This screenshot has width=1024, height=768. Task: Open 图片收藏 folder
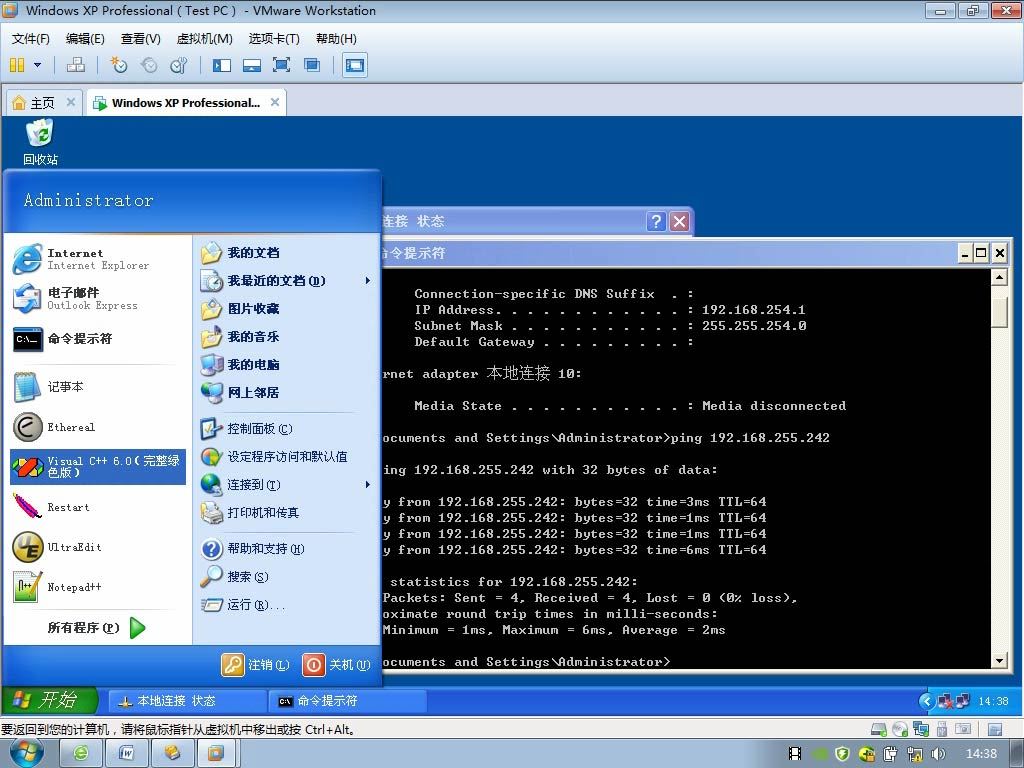tap(287, 308)
